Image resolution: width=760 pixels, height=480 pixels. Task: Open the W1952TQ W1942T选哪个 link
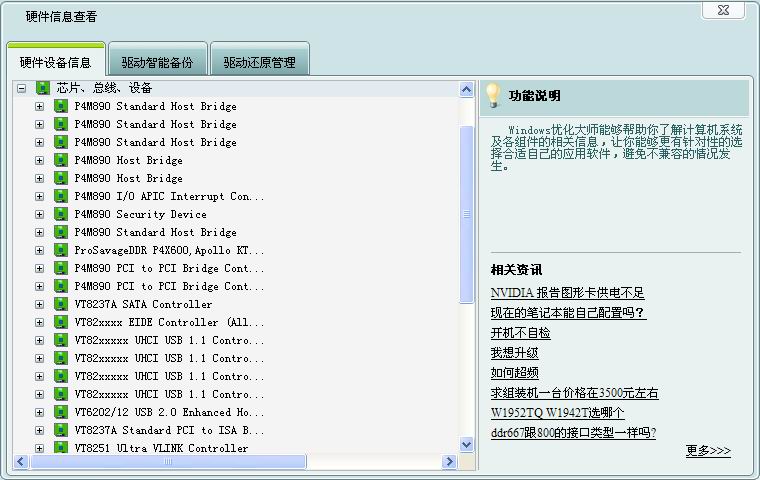[558, 413]
